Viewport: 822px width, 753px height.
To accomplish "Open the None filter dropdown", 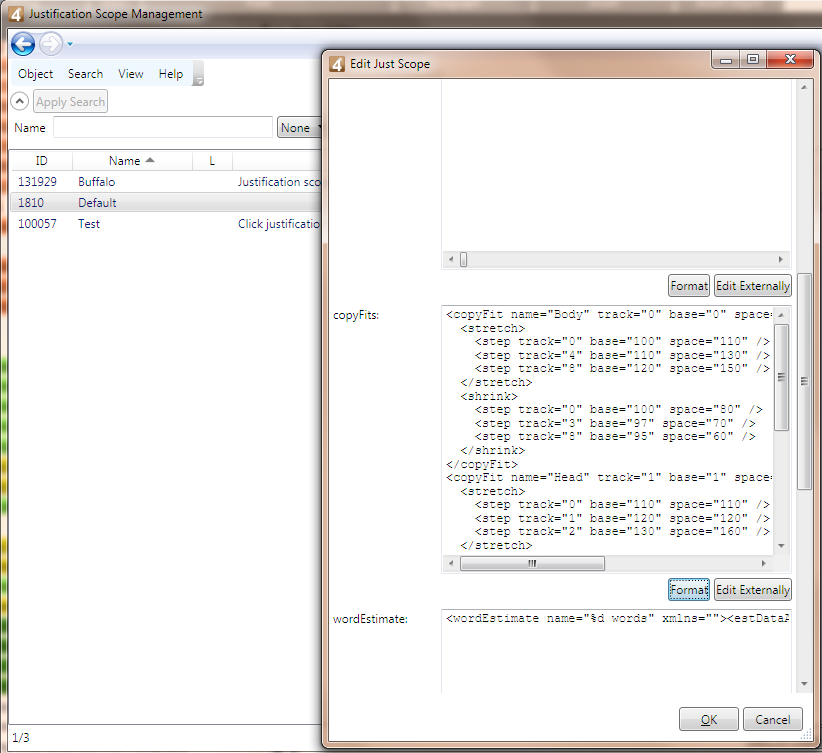I will [x=299, y=127].
